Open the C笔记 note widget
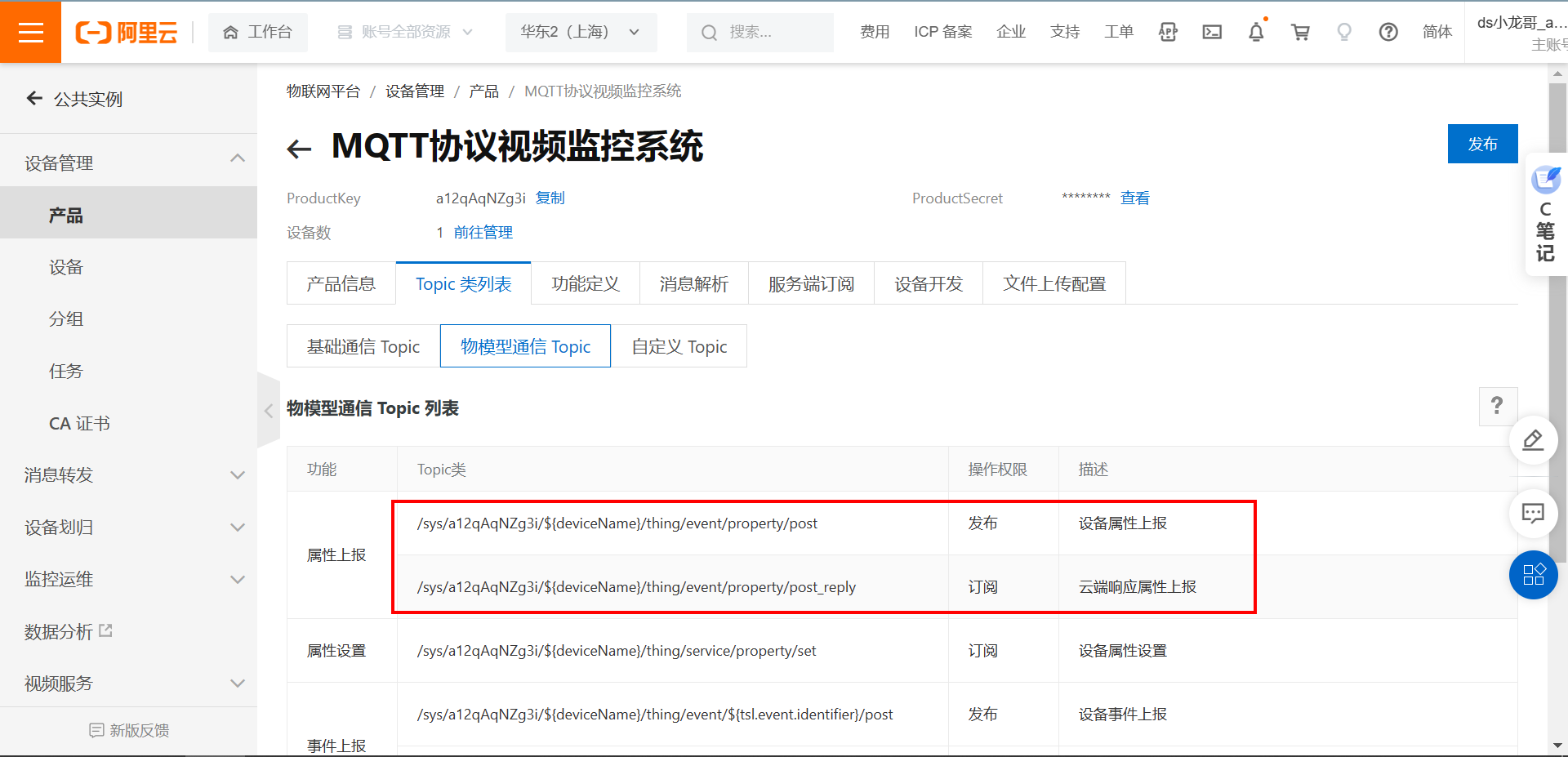Screen dimensions: 1568x757 (x=1545, y=215)
